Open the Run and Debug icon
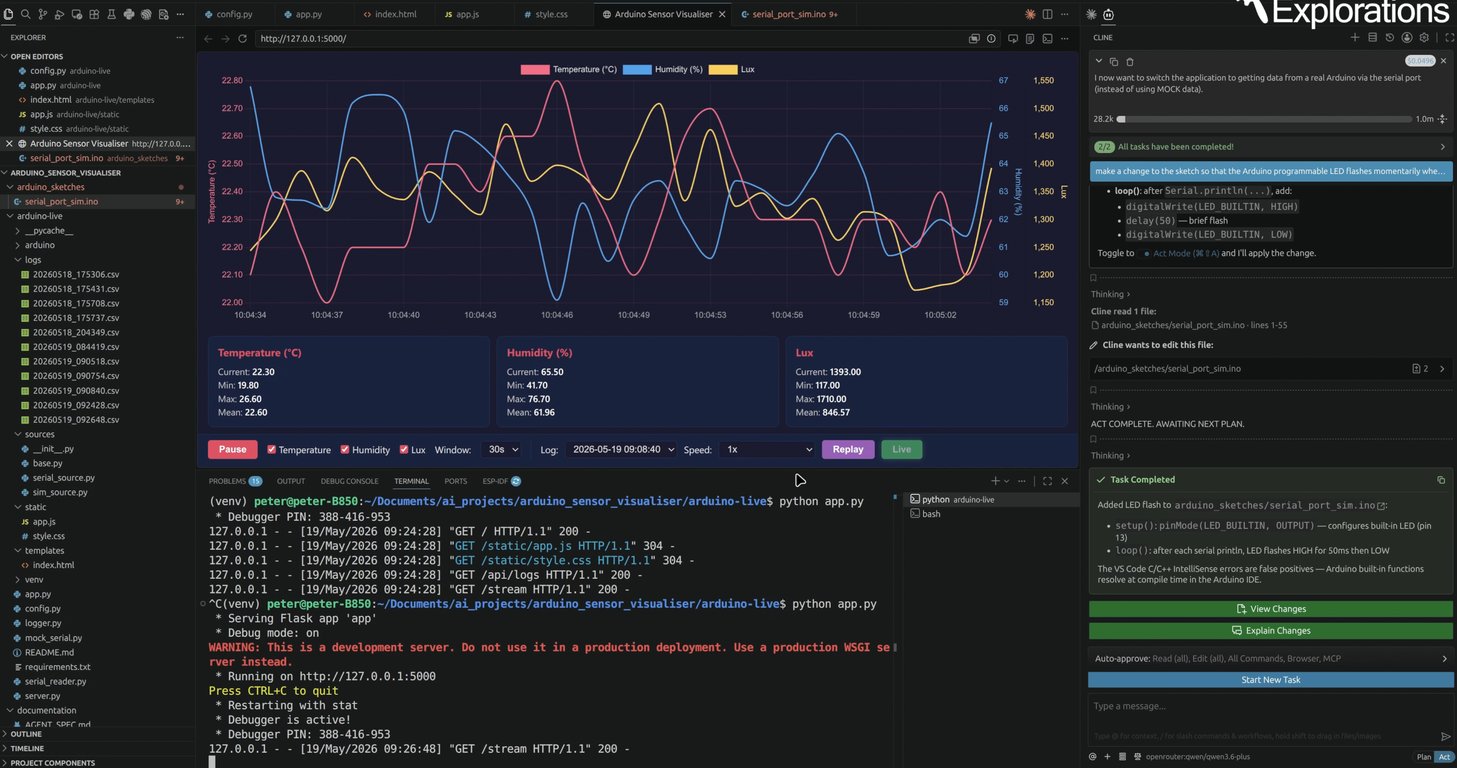Image resolution: width=1457 pixels, height=768 pixels. (60, 15)
